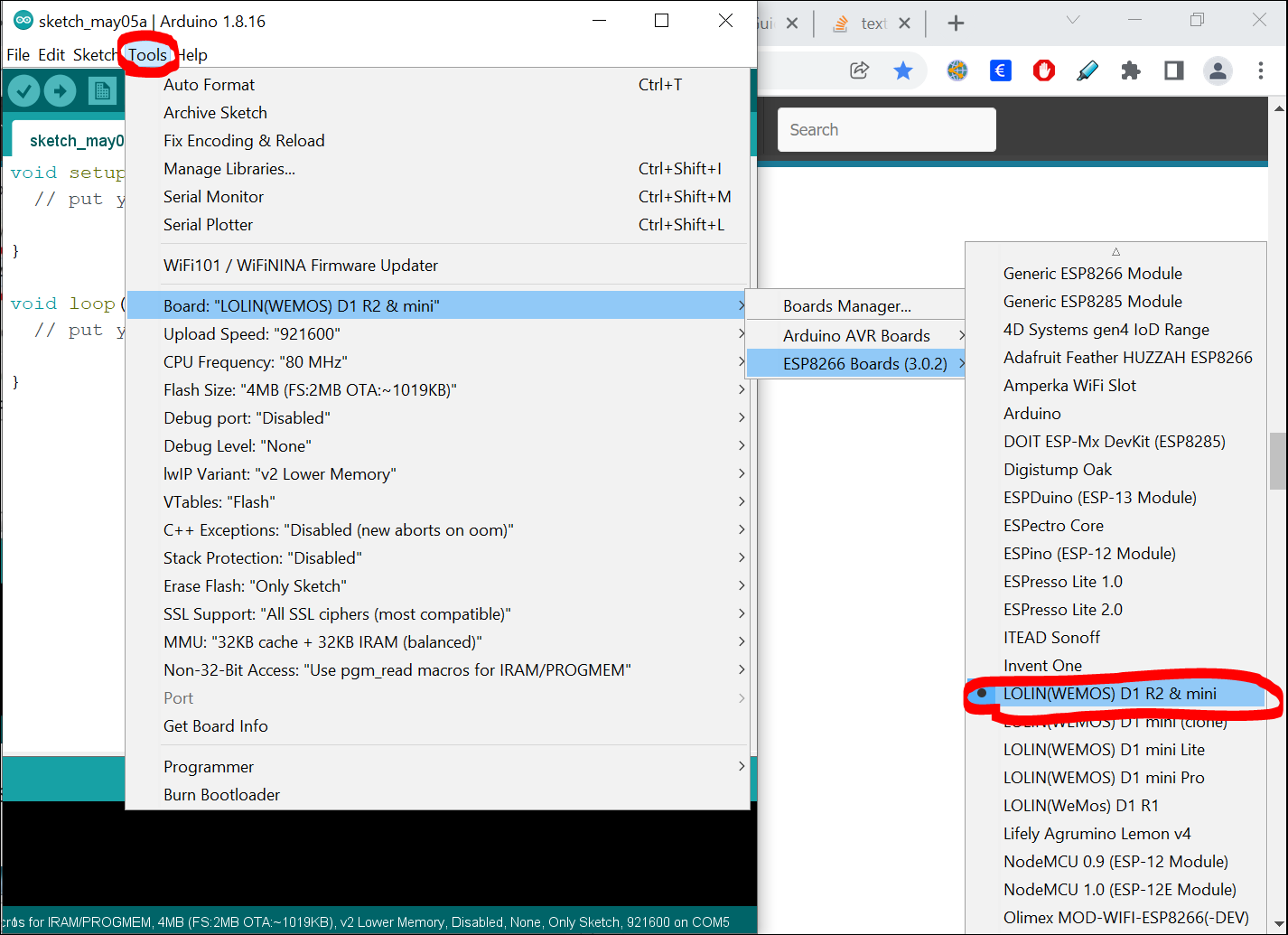1288x935 pixels.
Task: Expand the Debug Level submenu
Action: [x=437, y=445]
